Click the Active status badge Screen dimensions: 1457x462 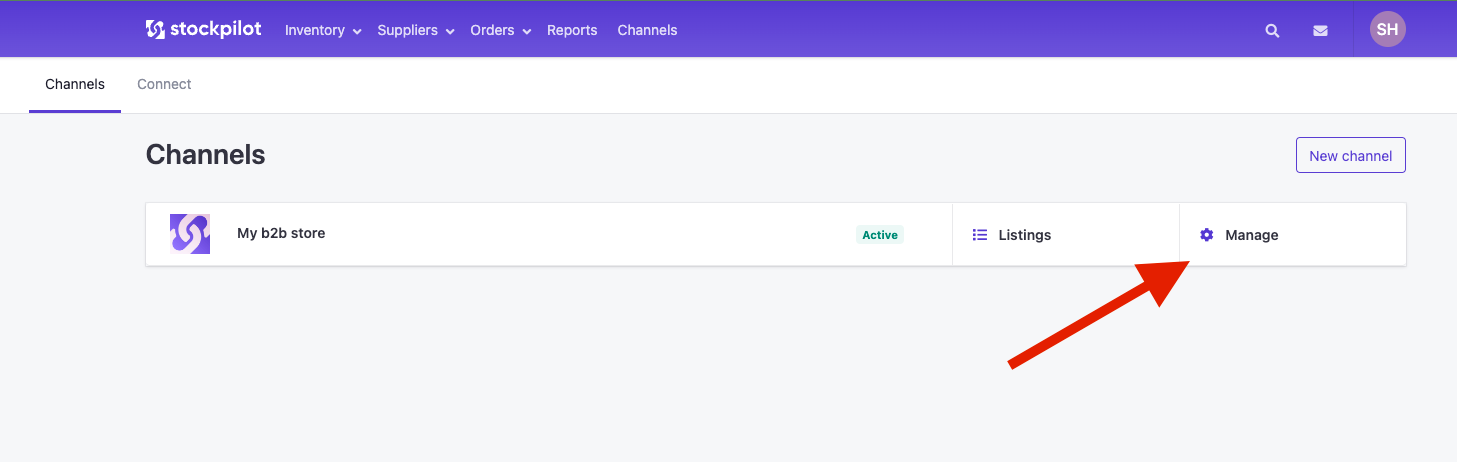coord(880,235)
